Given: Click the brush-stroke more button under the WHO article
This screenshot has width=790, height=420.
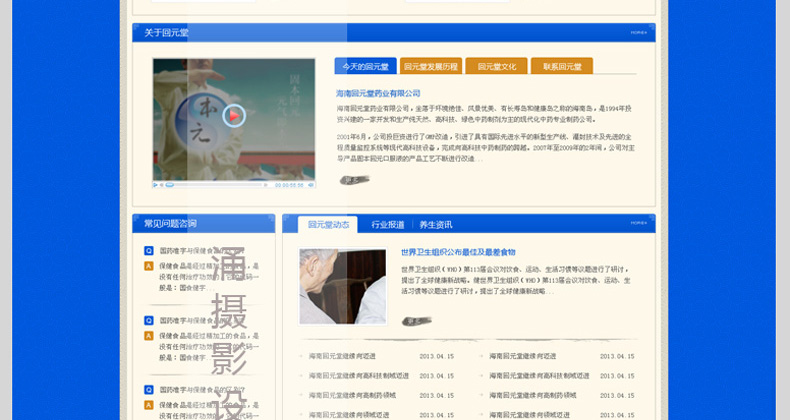Looking at the screenshot, I should tap(417, 321).
